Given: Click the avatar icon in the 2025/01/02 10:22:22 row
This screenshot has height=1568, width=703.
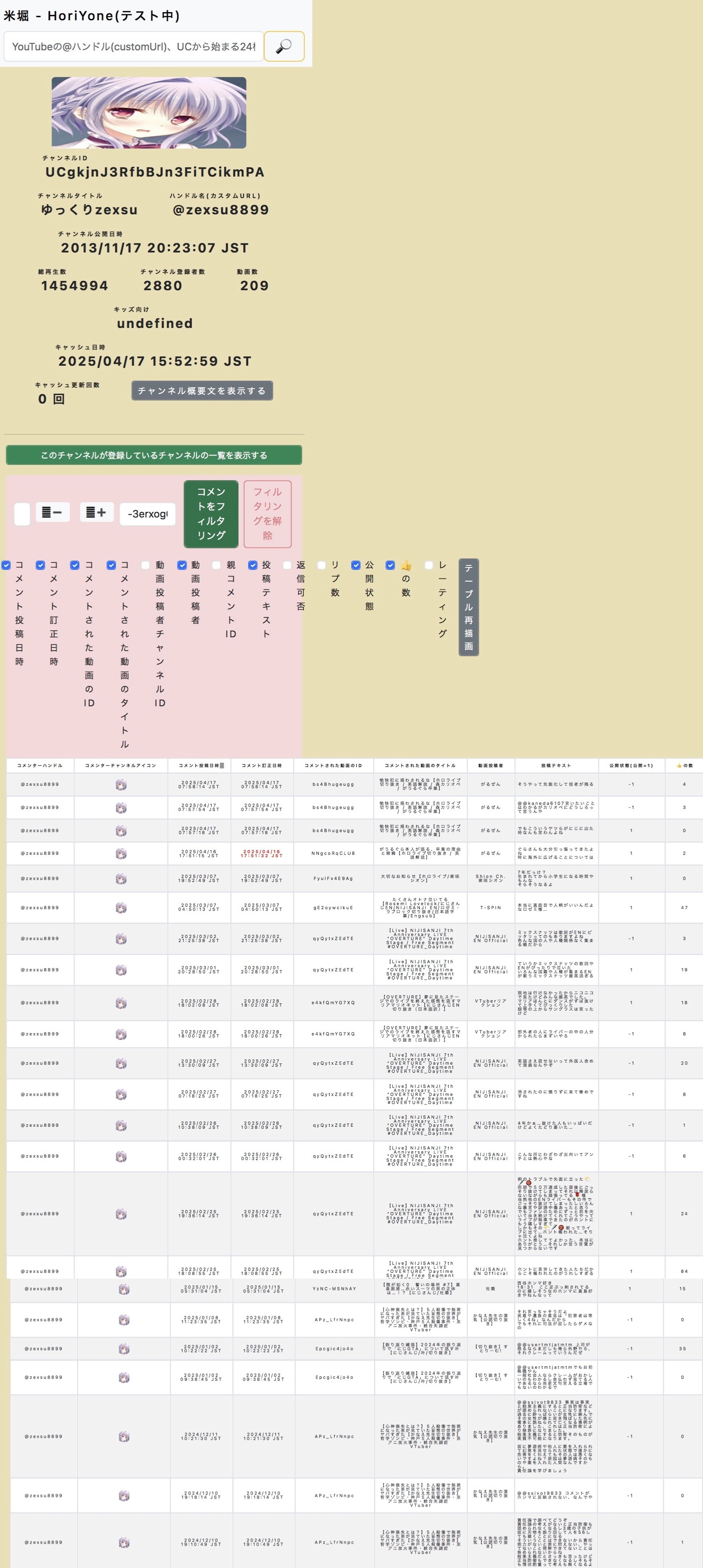Looking at the screenshot, I should [x=124, y=1348].
